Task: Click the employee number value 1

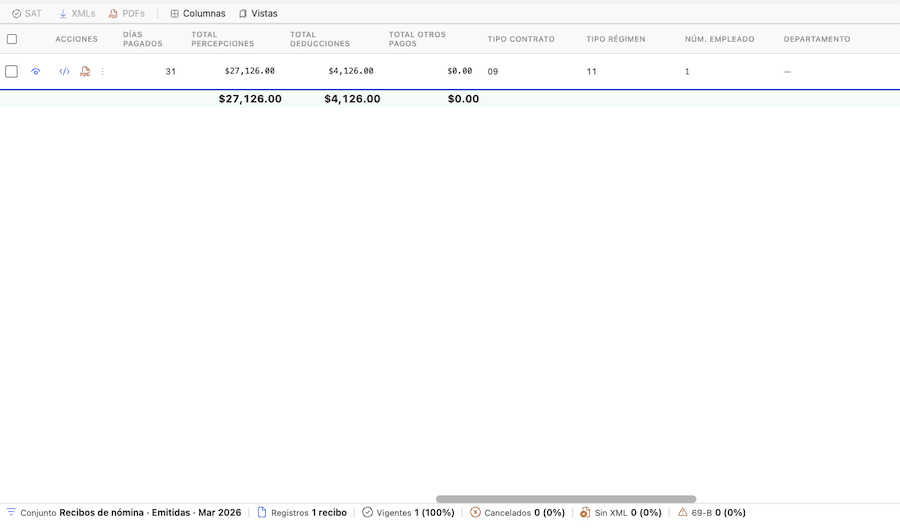Action: (x=687, y=72)
